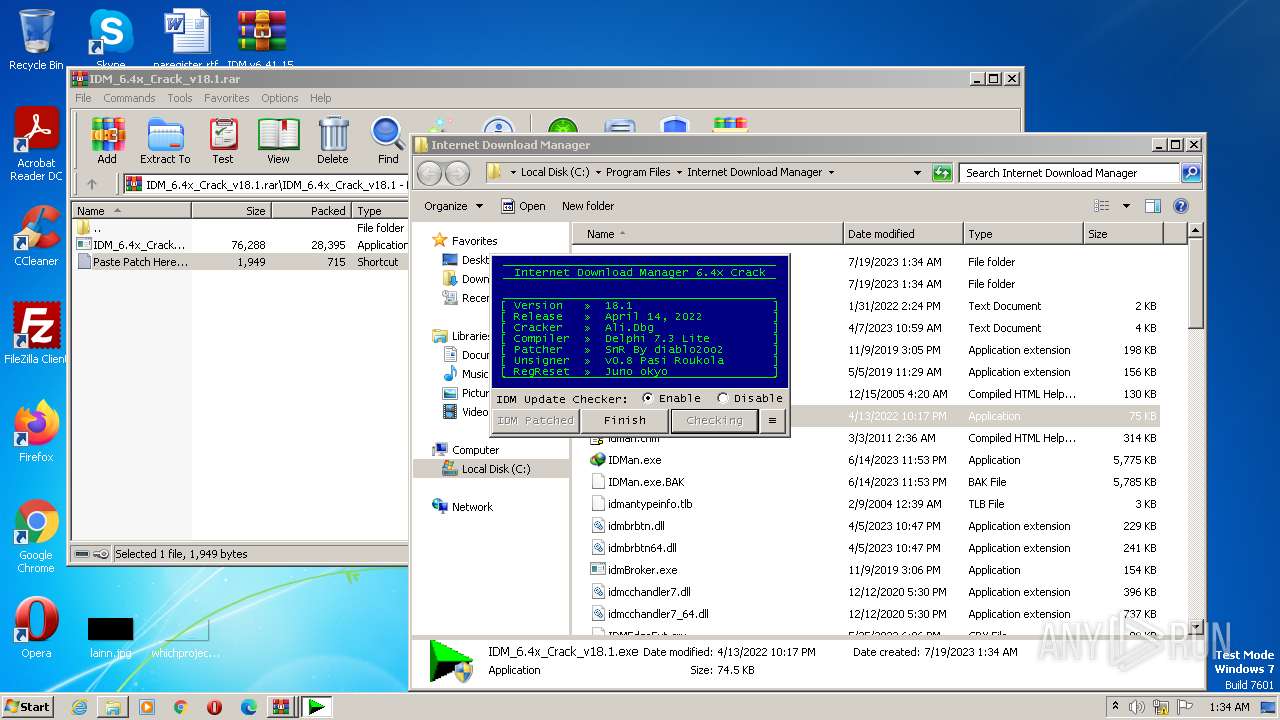This screenshot has height=720, width=1280.
Task: Open WinRAR Help menu
Action: click(x=320, y=98)
